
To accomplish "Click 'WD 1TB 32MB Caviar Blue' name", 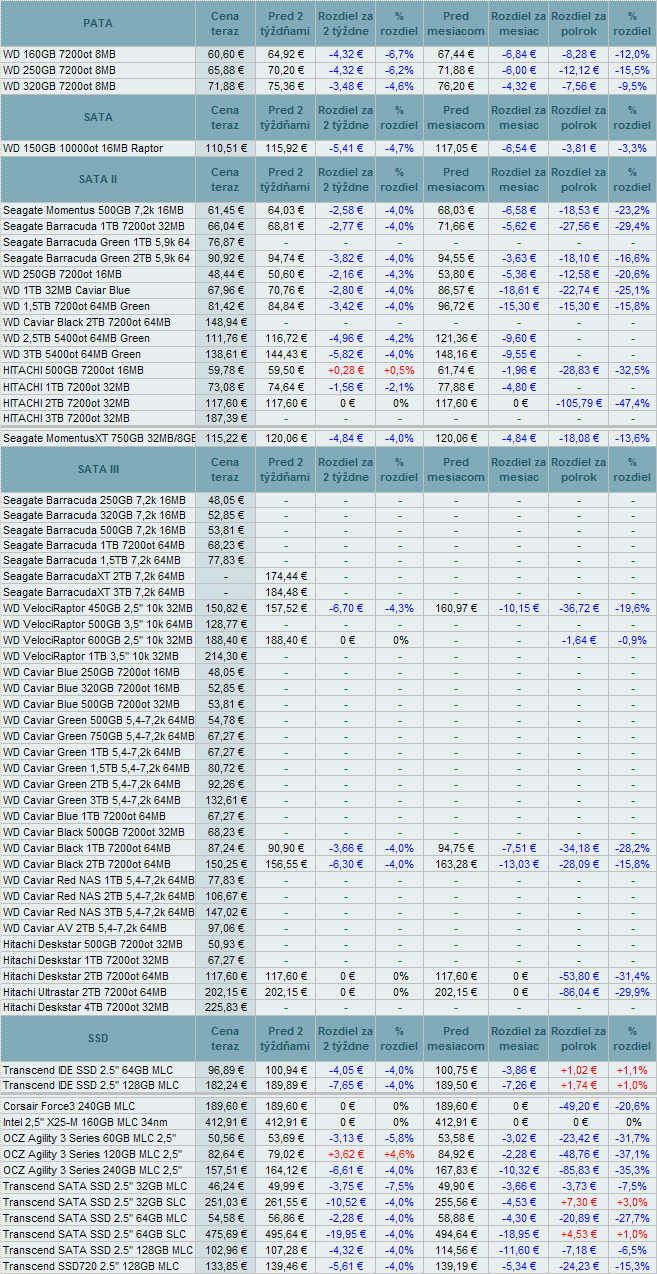I will click(x=68, y=290).
